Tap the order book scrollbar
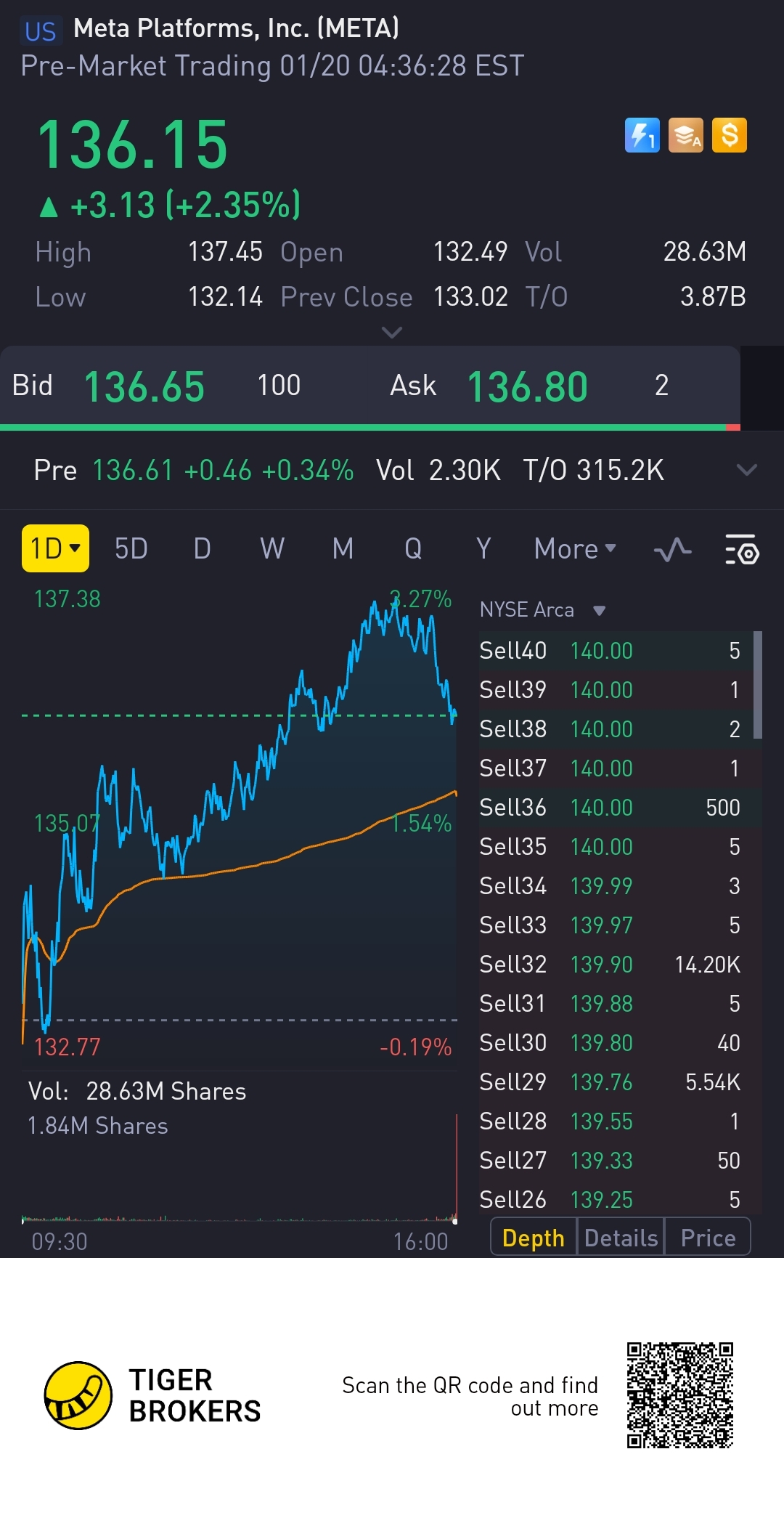Image resolution: width=784 pixels, height=1534 pixels. tap(758, 685)
